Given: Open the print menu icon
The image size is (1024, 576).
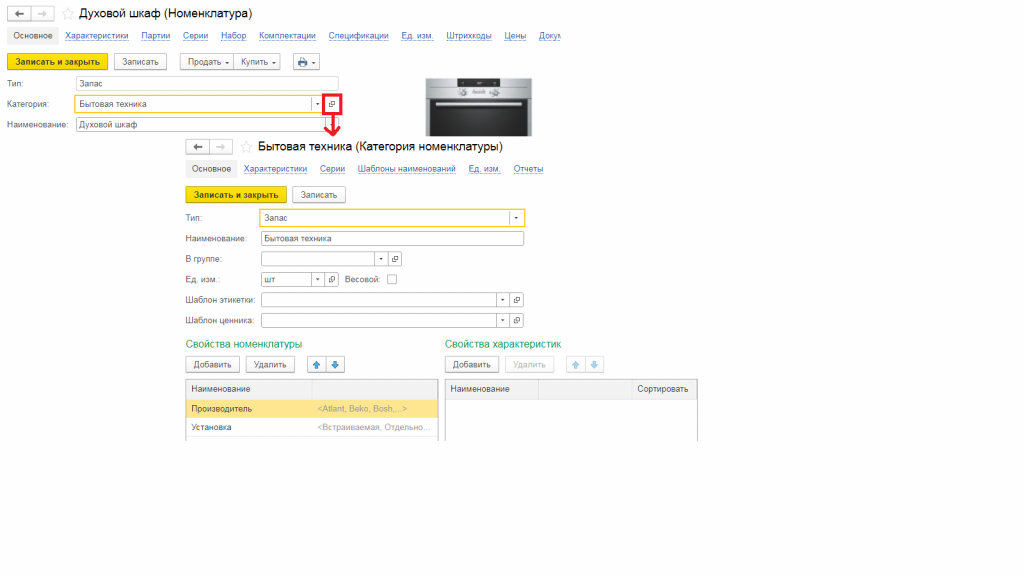Looking at the screenshot, I should click(306, 62).
